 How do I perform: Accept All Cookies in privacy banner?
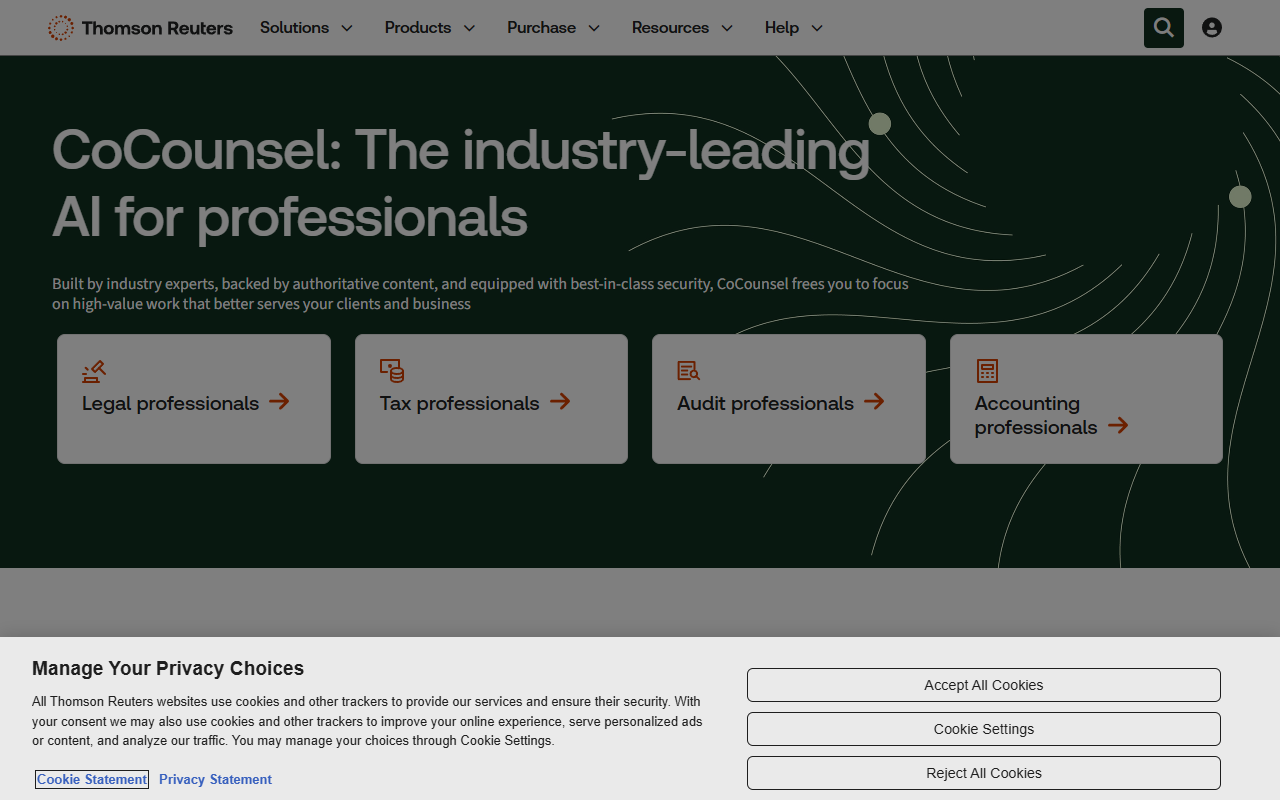(x=984, y=685)
